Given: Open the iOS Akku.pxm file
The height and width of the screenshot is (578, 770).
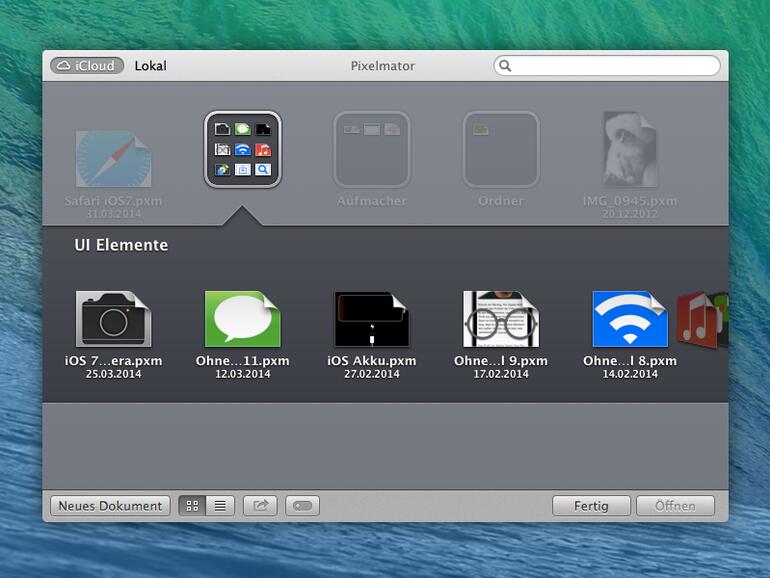Looking at the screenshot, I should click(x=371, y=320).
